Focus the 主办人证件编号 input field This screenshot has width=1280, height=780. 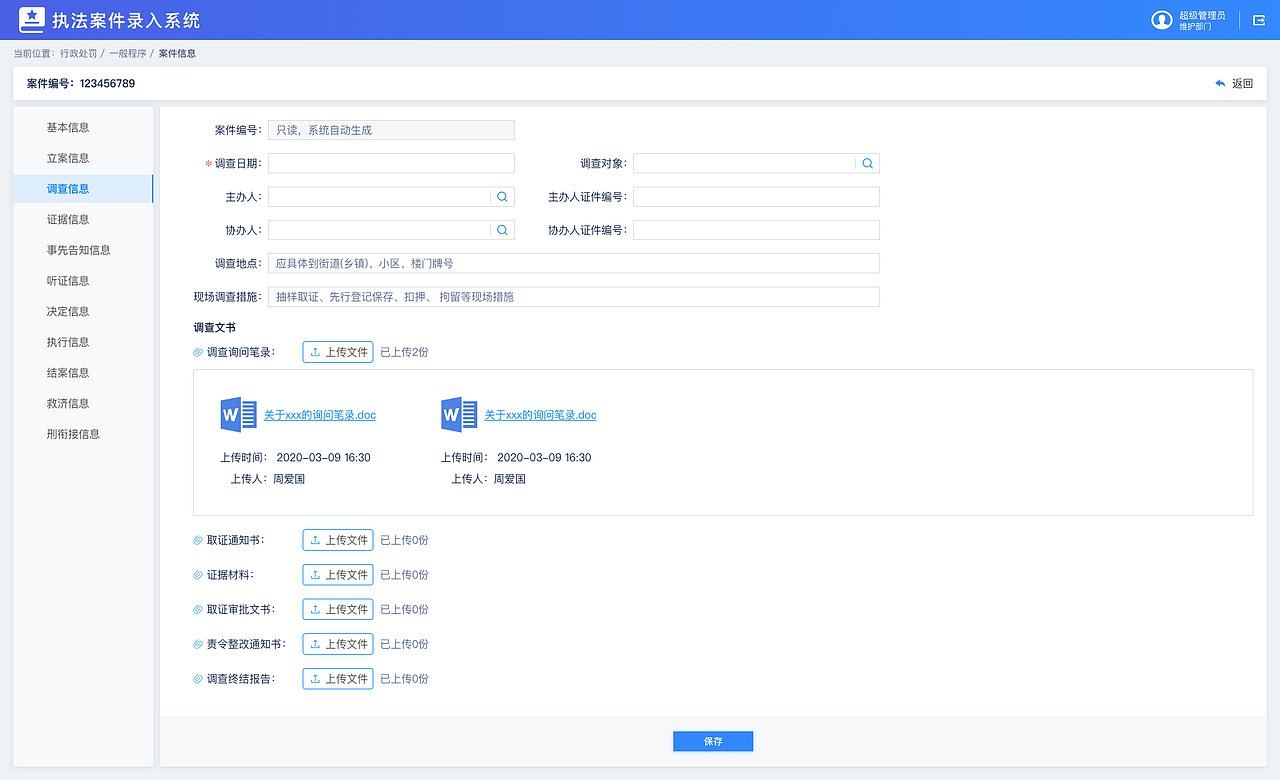click(x=756, y=197)
